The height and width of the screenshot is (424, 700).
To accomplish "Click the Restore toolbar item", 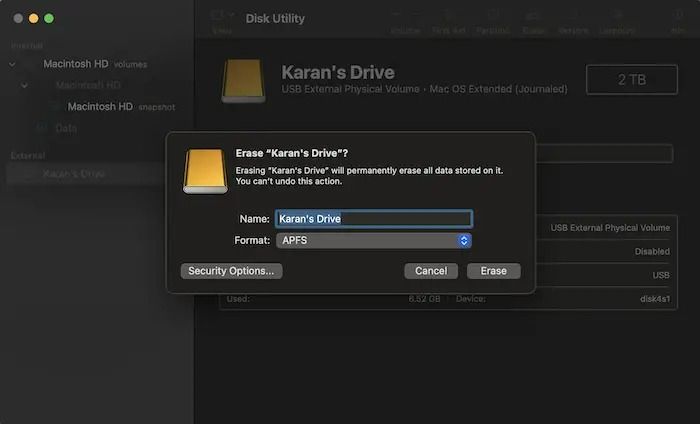I will 573,22.
